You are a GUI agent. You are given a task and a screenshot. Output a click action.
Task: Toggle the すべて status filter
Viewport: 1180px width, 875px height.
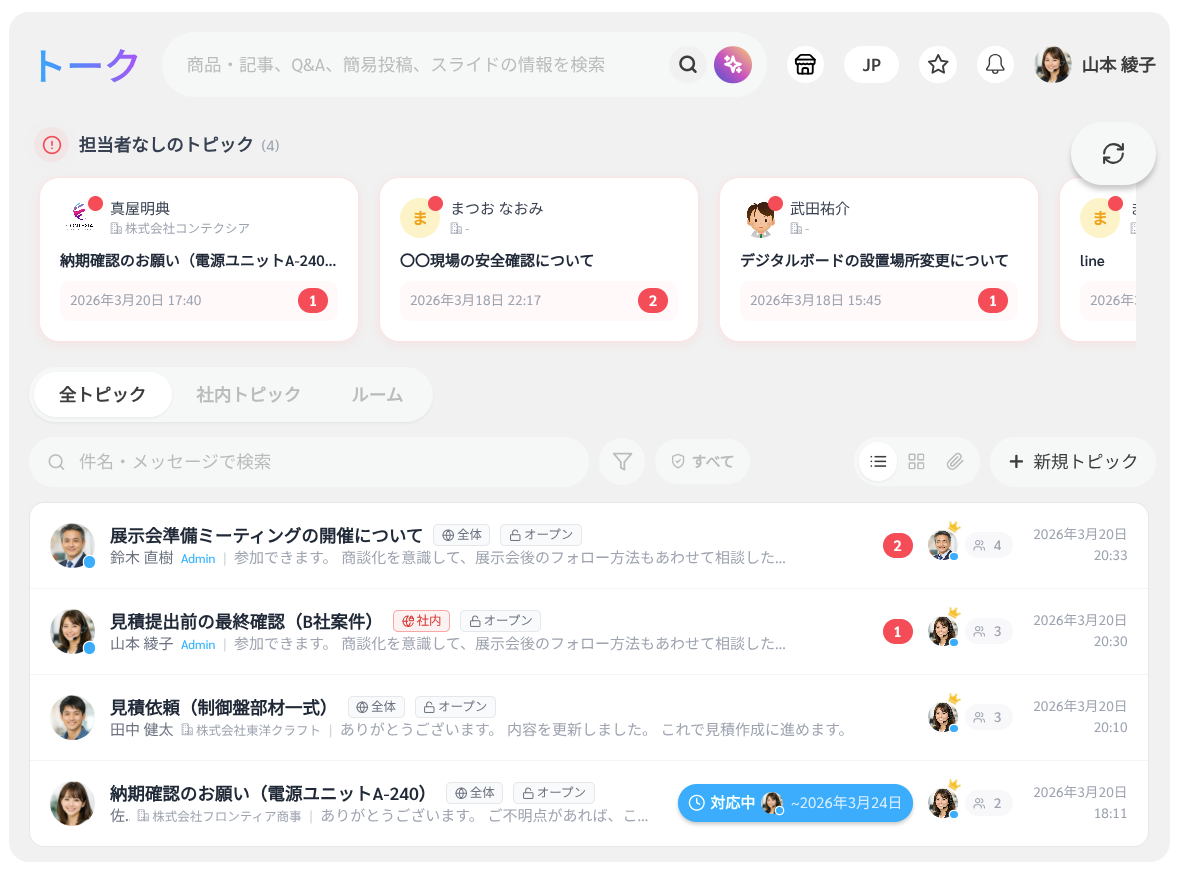coord(702,461)
